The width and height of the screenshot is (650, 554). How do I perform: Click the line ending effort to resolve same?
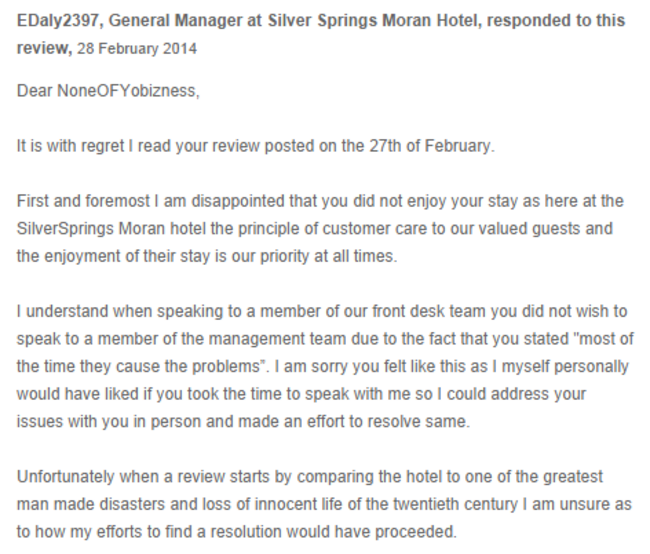tap(243, 421)
